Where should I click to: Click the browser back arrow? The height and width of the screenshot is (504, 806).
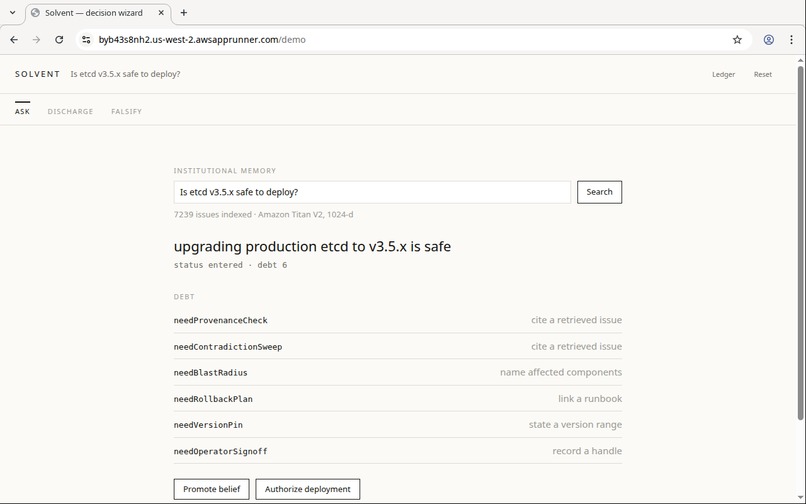tap(14, 40)
